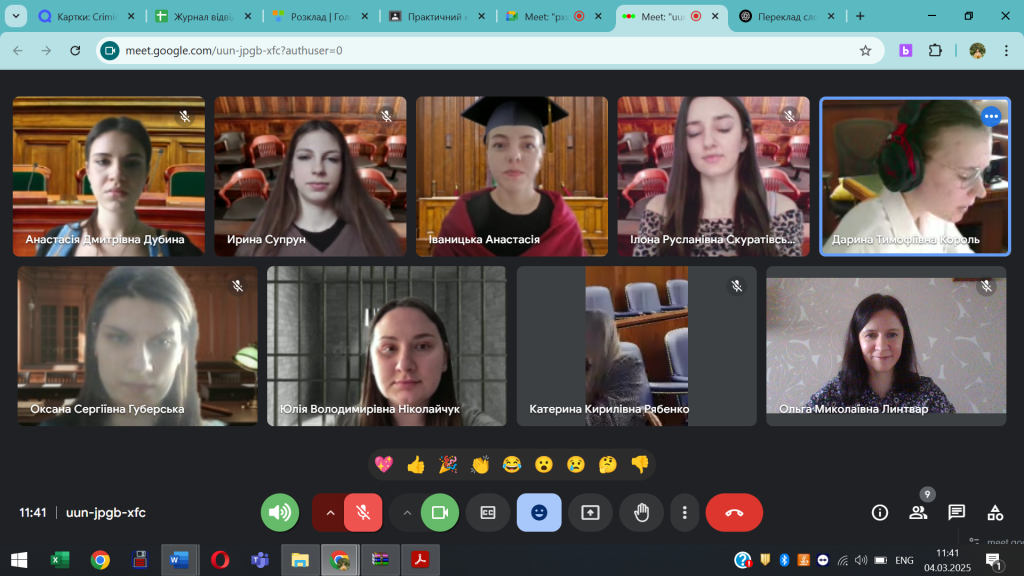The image size is (1024, 576).
Task: Open the activities panel icon
Action: (995, 513)
